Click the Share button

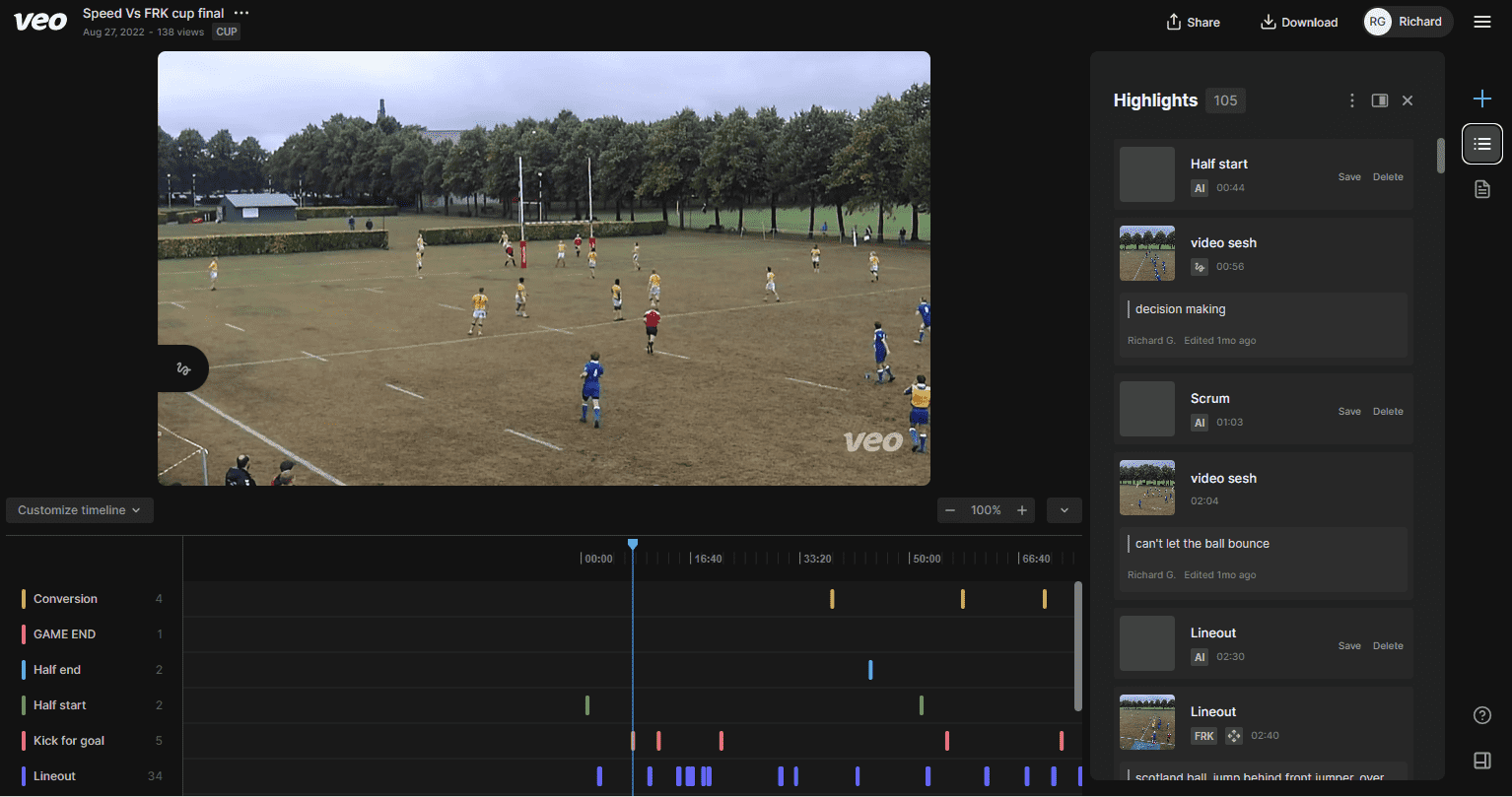[1193, 21]
